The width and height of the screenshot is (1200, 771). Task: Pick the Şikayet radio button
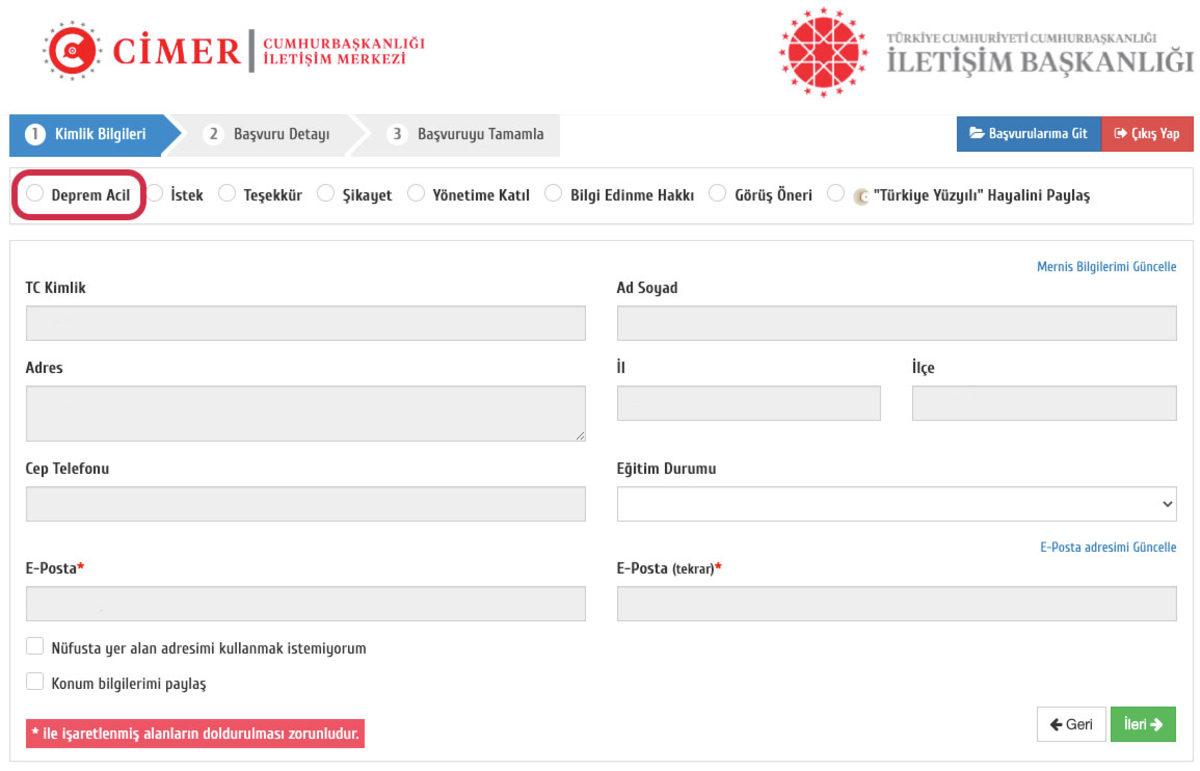tap(327, 194)
